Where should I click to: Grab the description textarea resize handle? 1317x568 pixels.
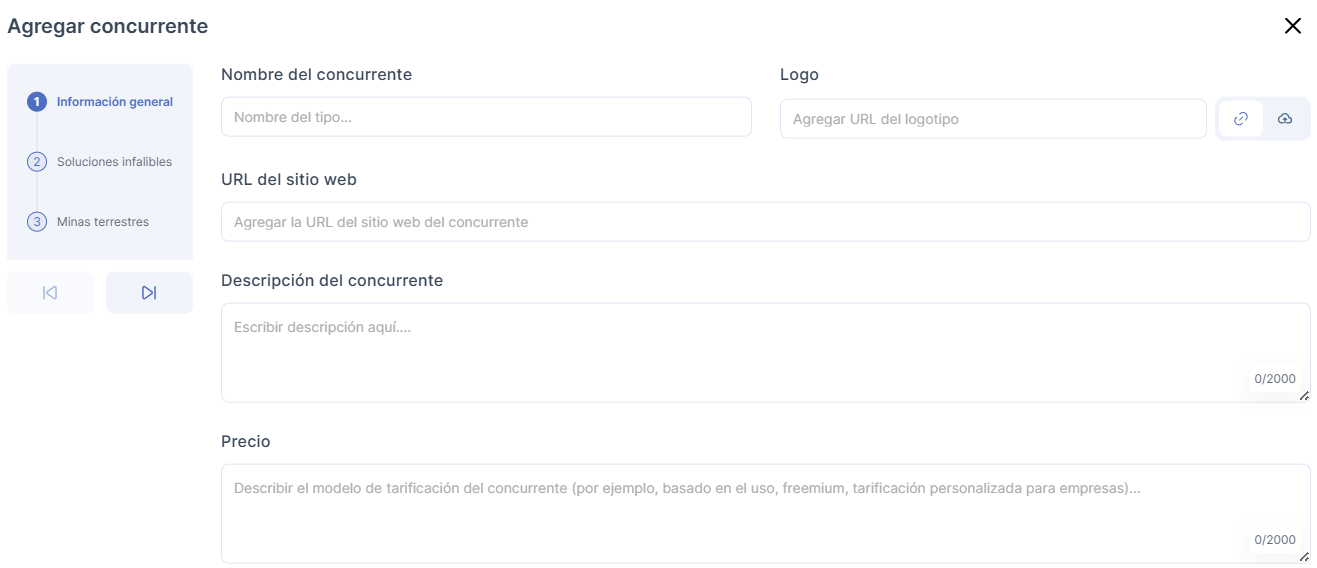(x=1304, y=396)
